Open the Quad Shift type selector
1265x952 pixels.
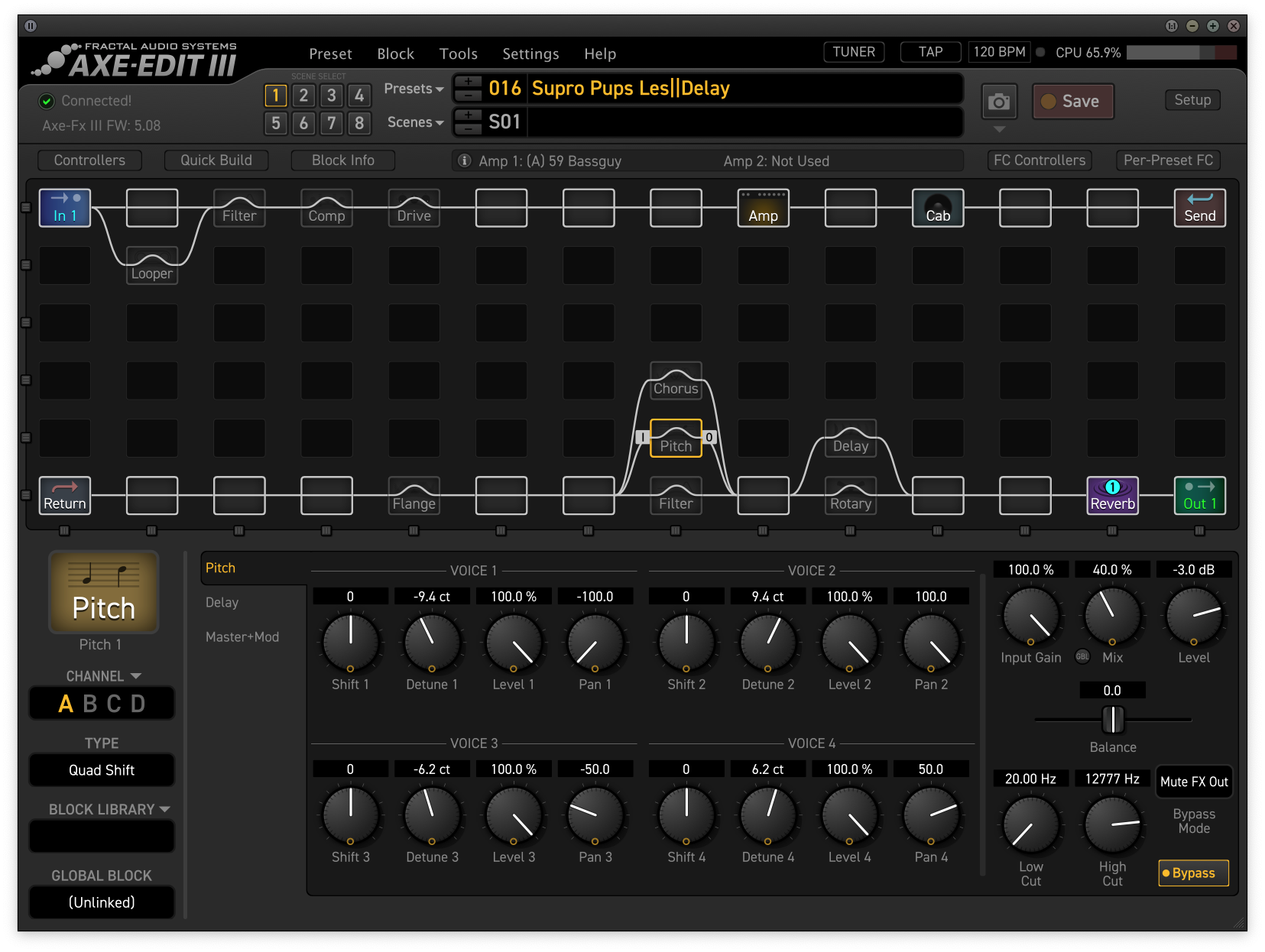tap(102, 770)
